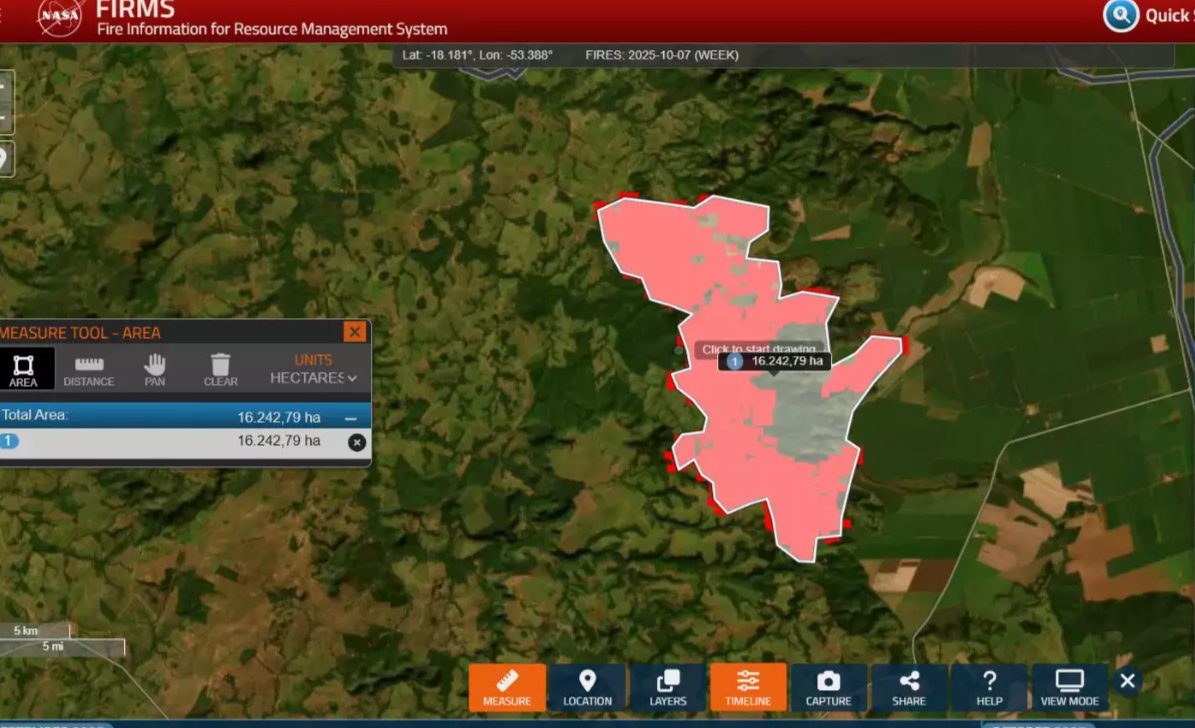Switch View Mode display
Viewport: 1195px width, 728px height.
click(1069, 688)
